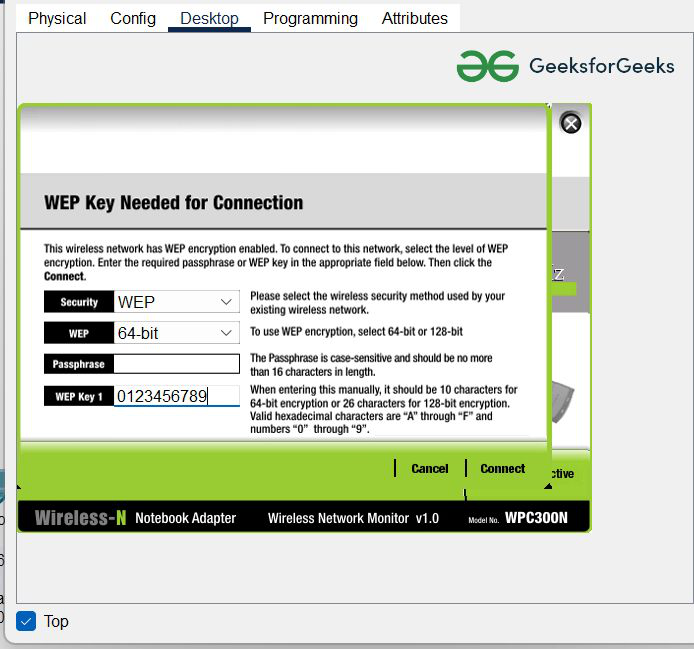Viewport: 694px width, 649px height.
Task: Open the Config tab
Action: click(x=133, y=18)
